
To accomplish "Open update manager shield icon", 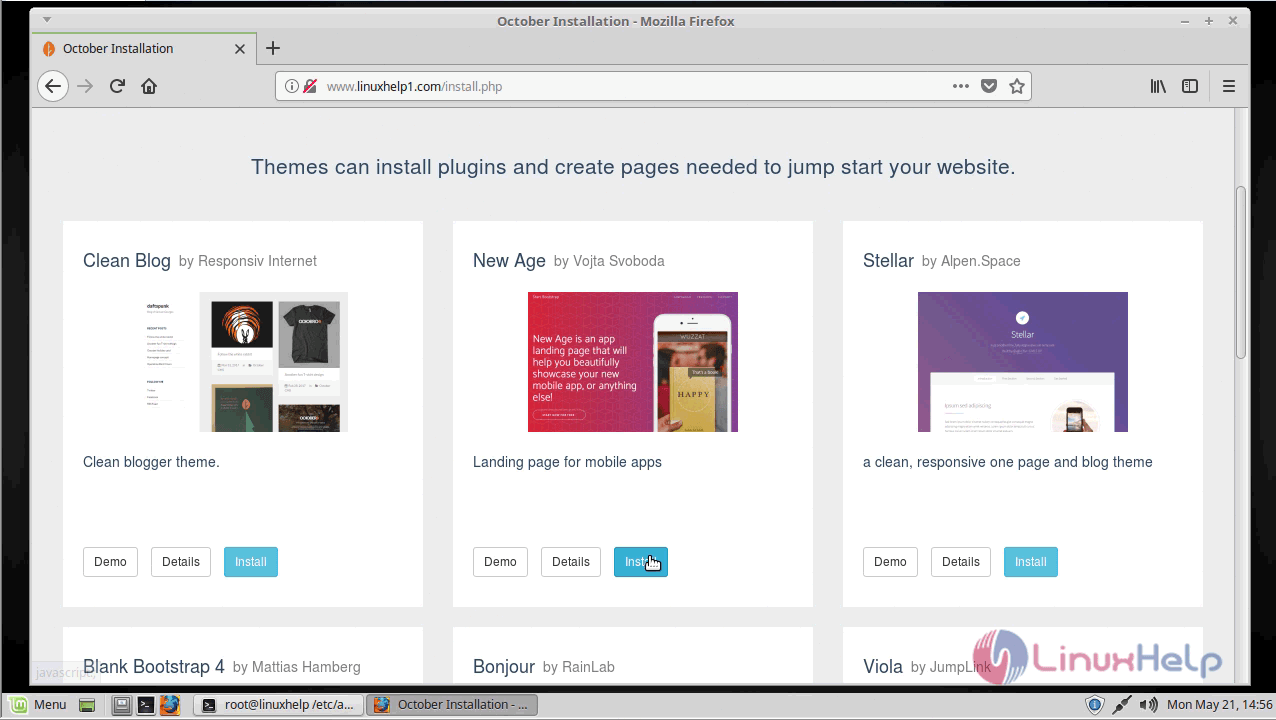I will [1095, 705].
